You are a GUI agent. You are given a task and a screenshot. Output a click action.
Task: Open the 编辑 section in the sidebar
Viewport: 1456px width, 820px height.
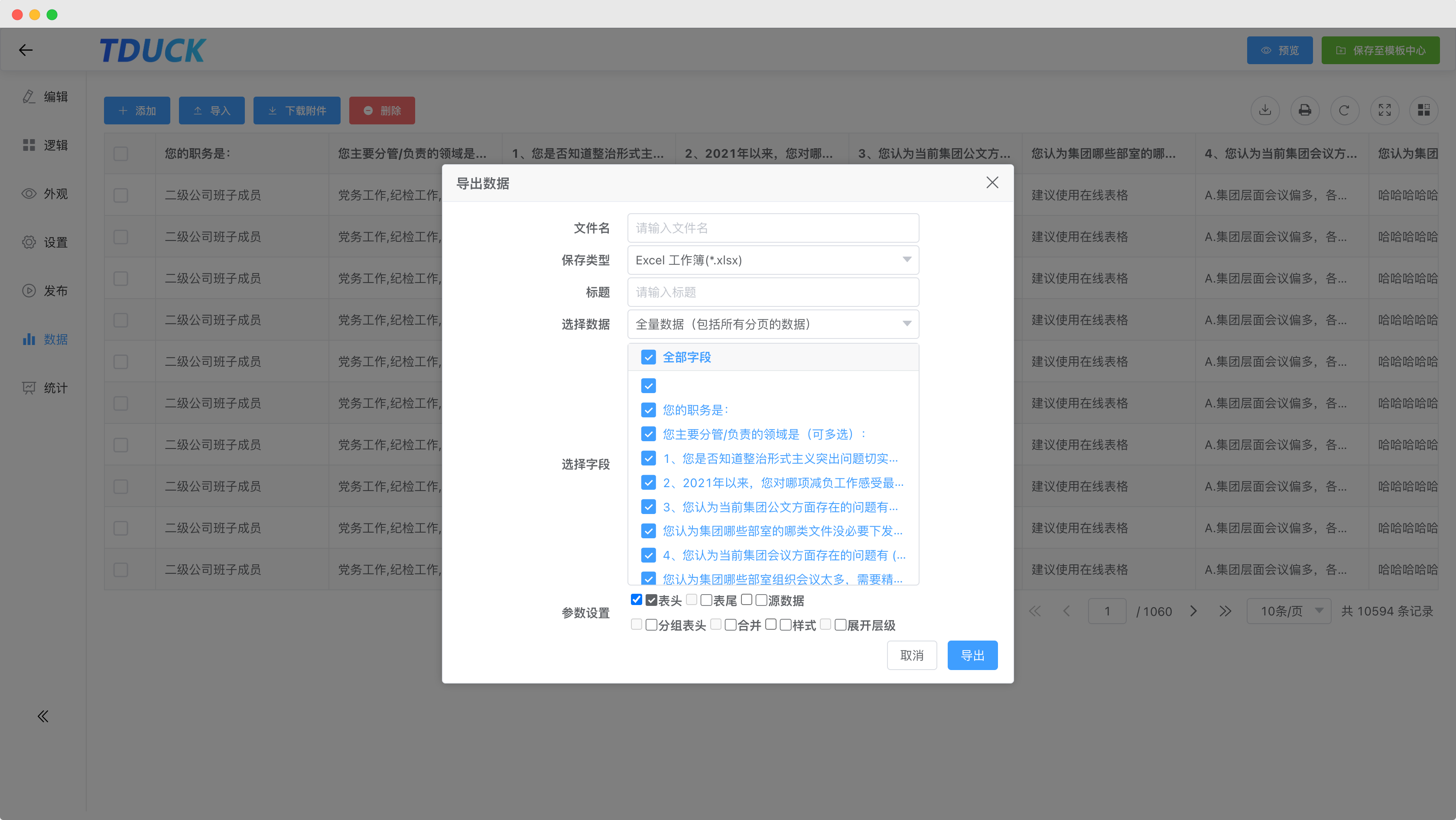coord(45,97)
